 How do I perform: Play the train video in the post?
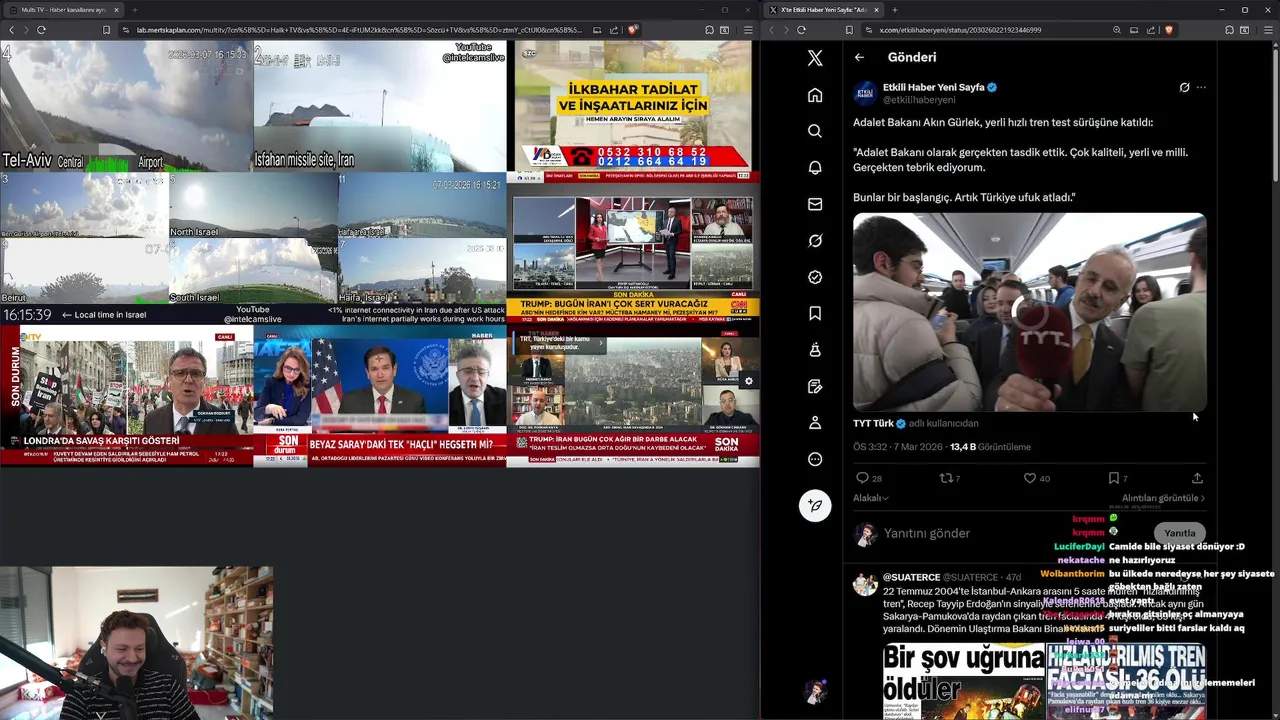pyautogui.click(x=1029, y=312)
